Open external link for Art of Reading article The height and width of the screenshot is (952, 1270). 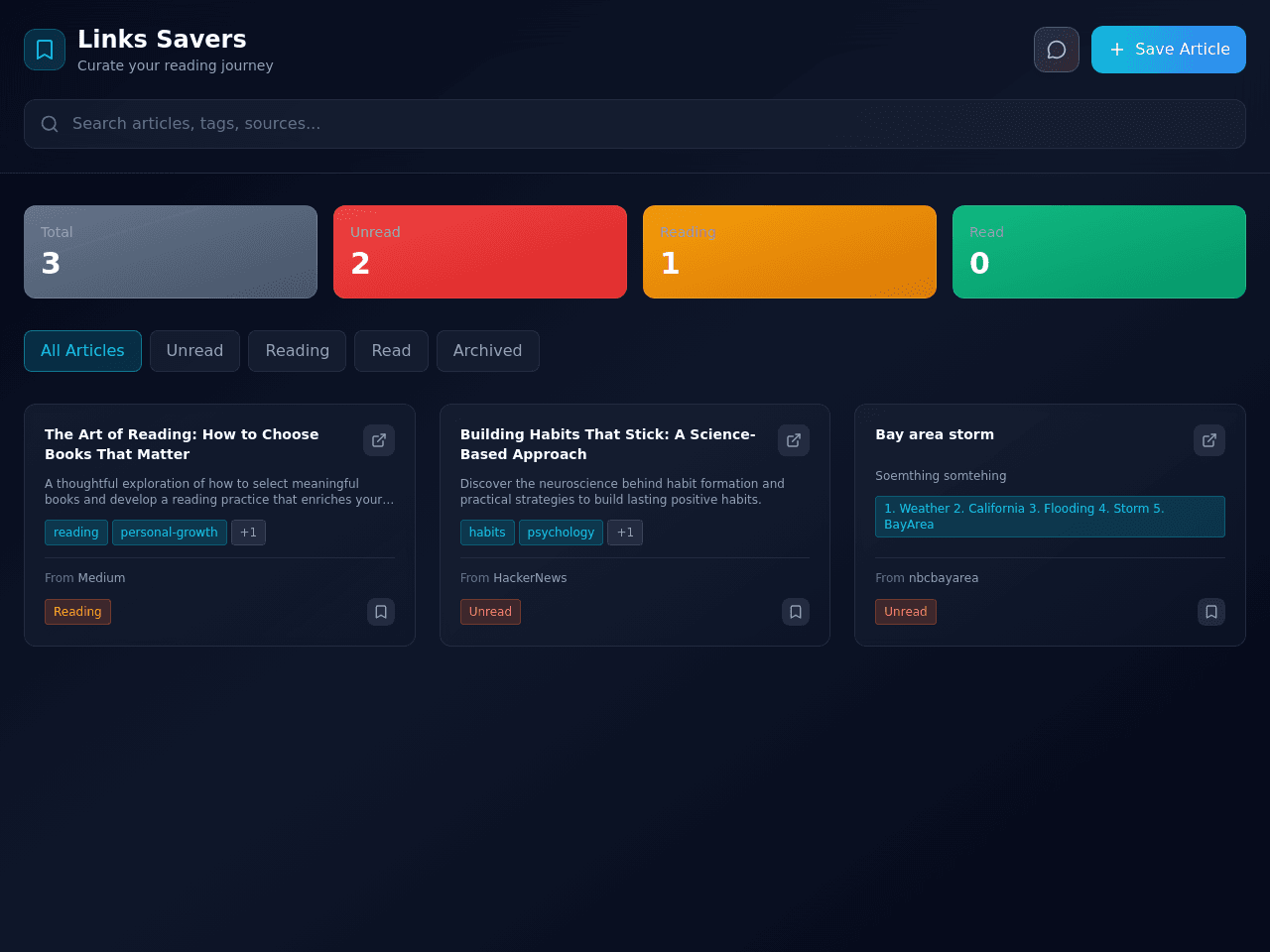click(x=379, y=440)
